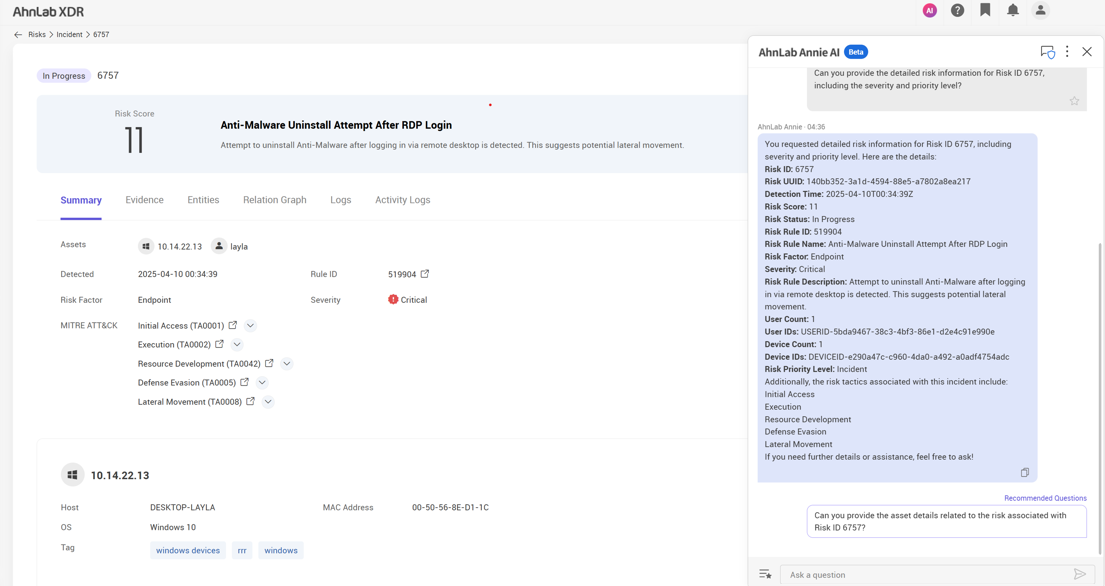Click the back arrow next to Risks
This screenshot has width=1105, height=586.
tap(18, 35)
